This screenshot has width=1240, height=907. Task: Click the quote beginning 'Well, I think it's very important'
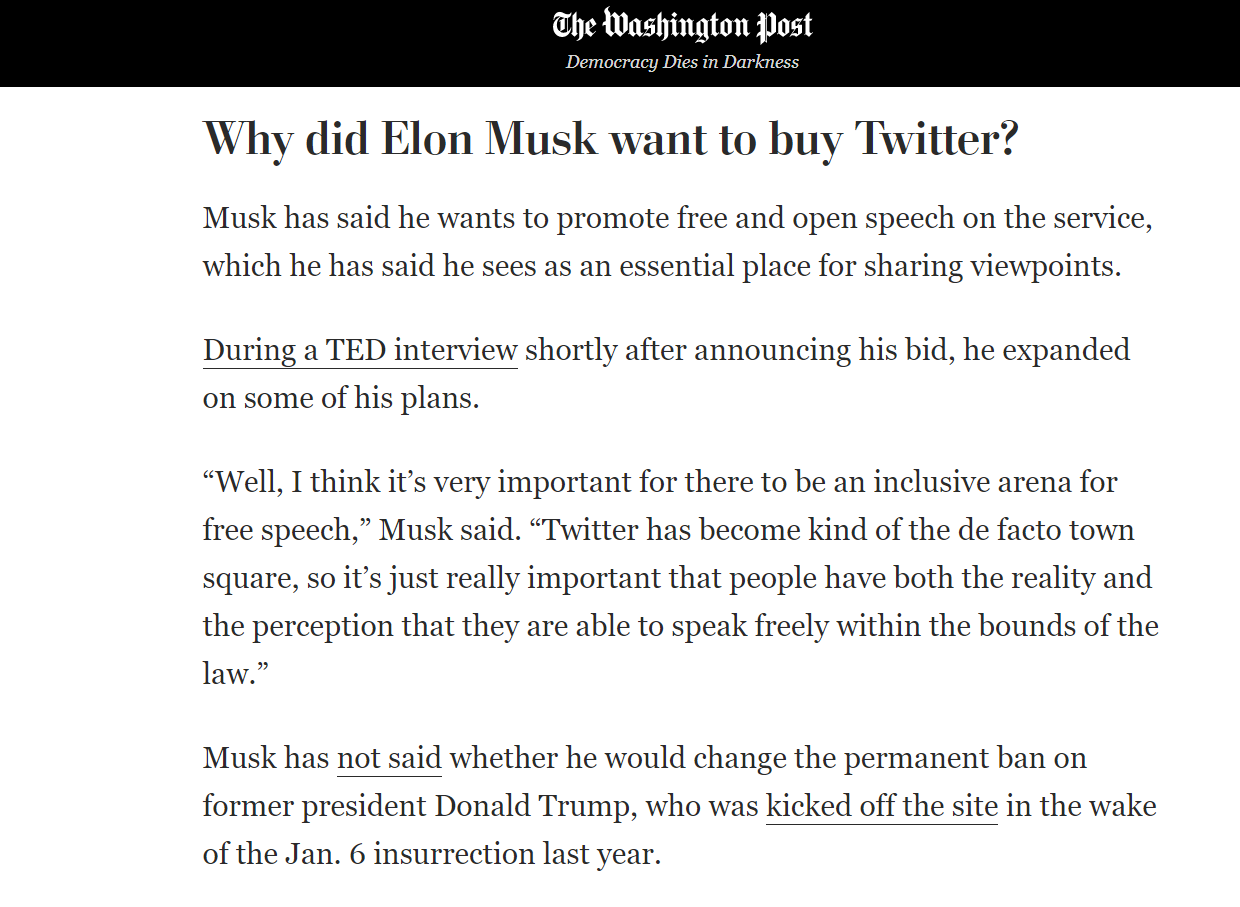pos(680,578)
